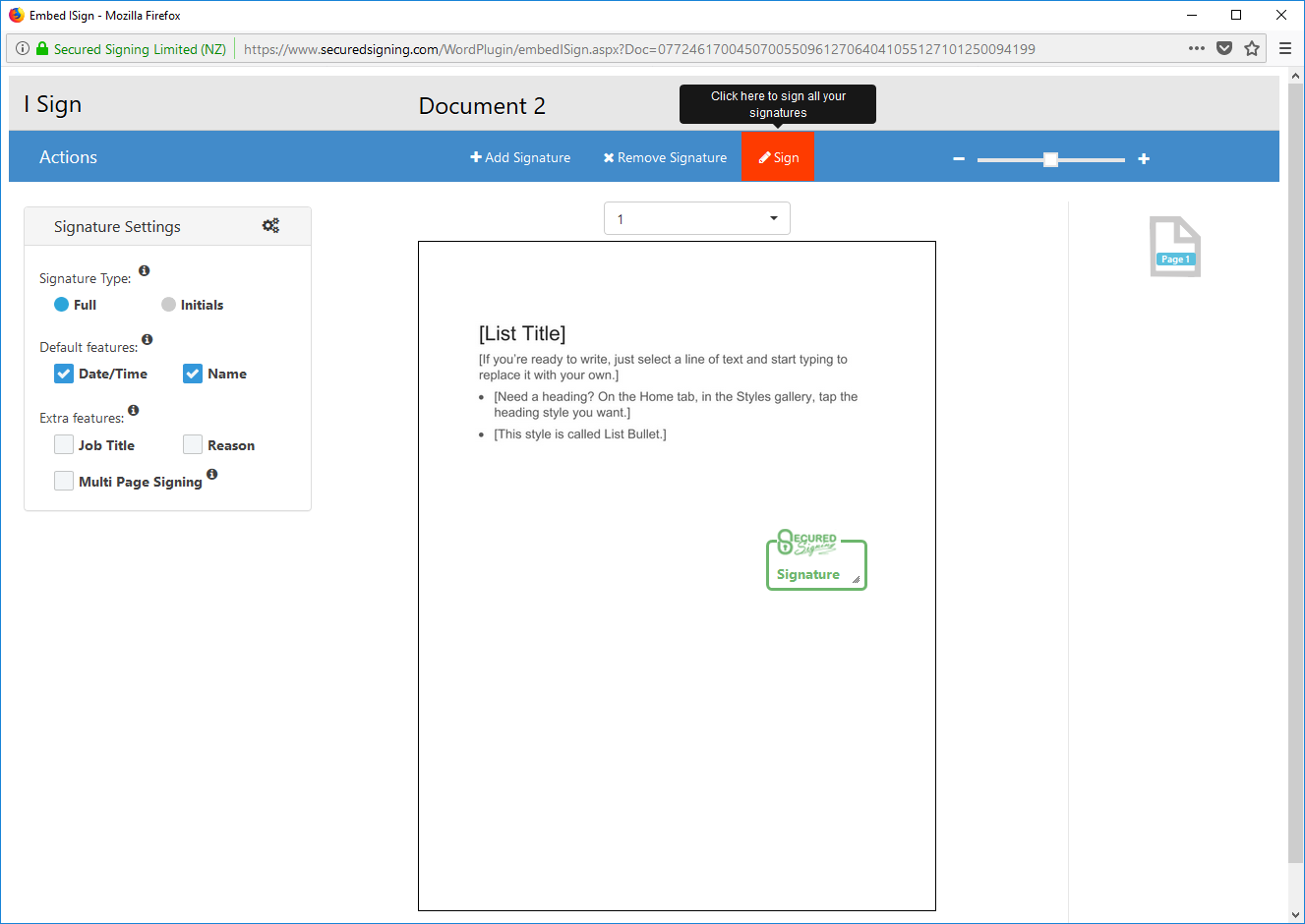Click info icon beside Signature Type
Screen dimensions: 1305x924
[144, 270]
